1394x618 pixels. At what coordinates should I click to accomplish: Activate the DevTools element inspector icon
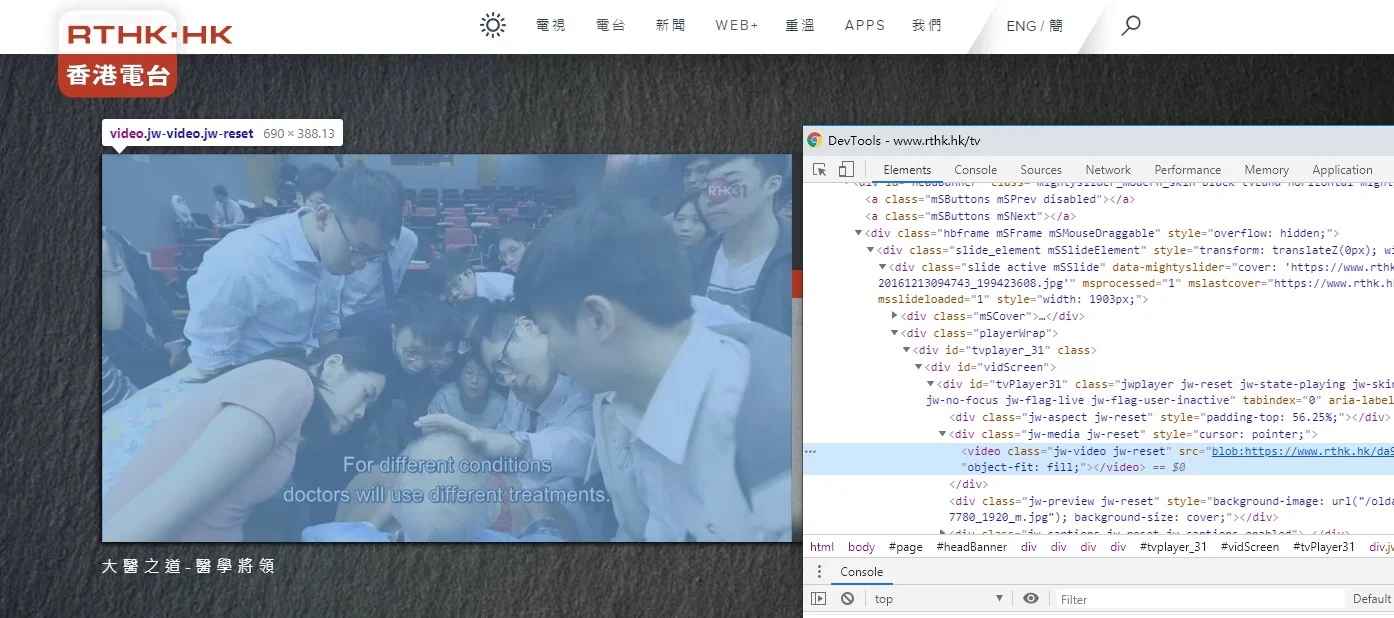coord(820,170)
